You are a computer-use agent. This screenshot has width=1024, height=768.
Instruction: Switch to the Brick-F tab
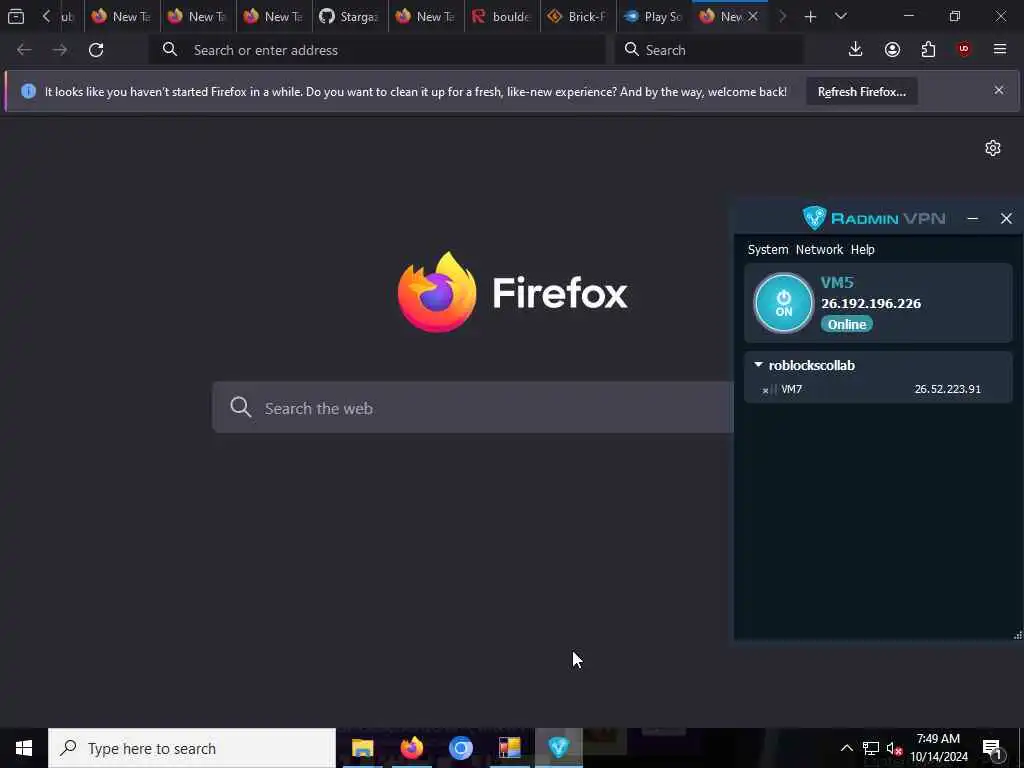point(578,16)
